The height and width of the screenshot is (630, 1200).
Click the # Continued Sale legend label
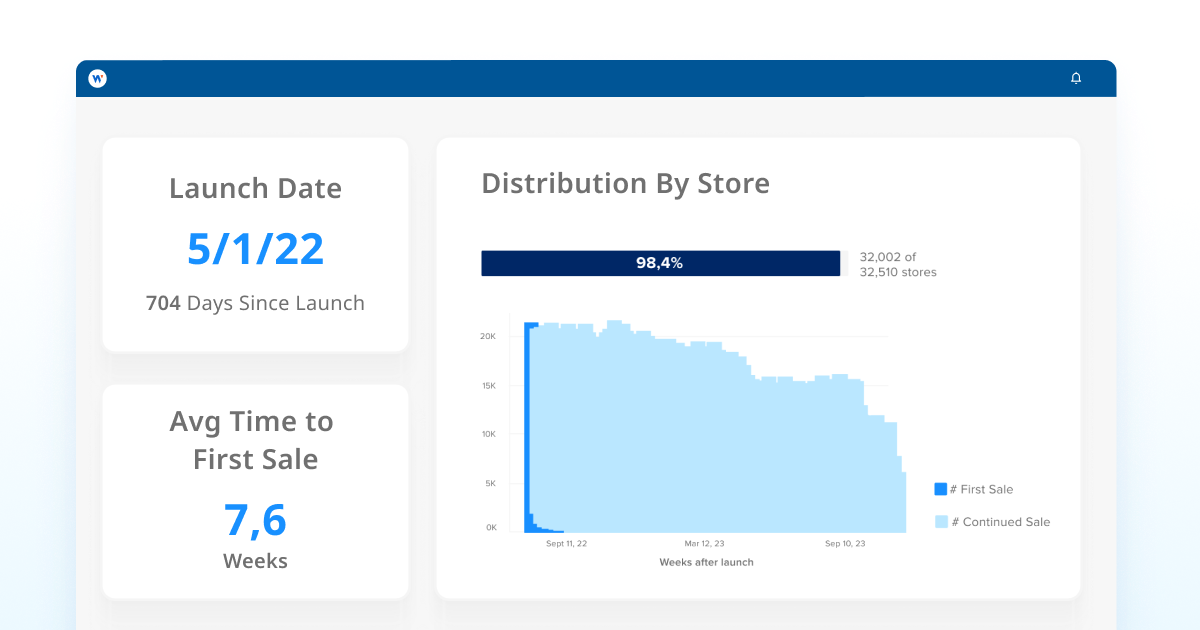coord(1000,522)
